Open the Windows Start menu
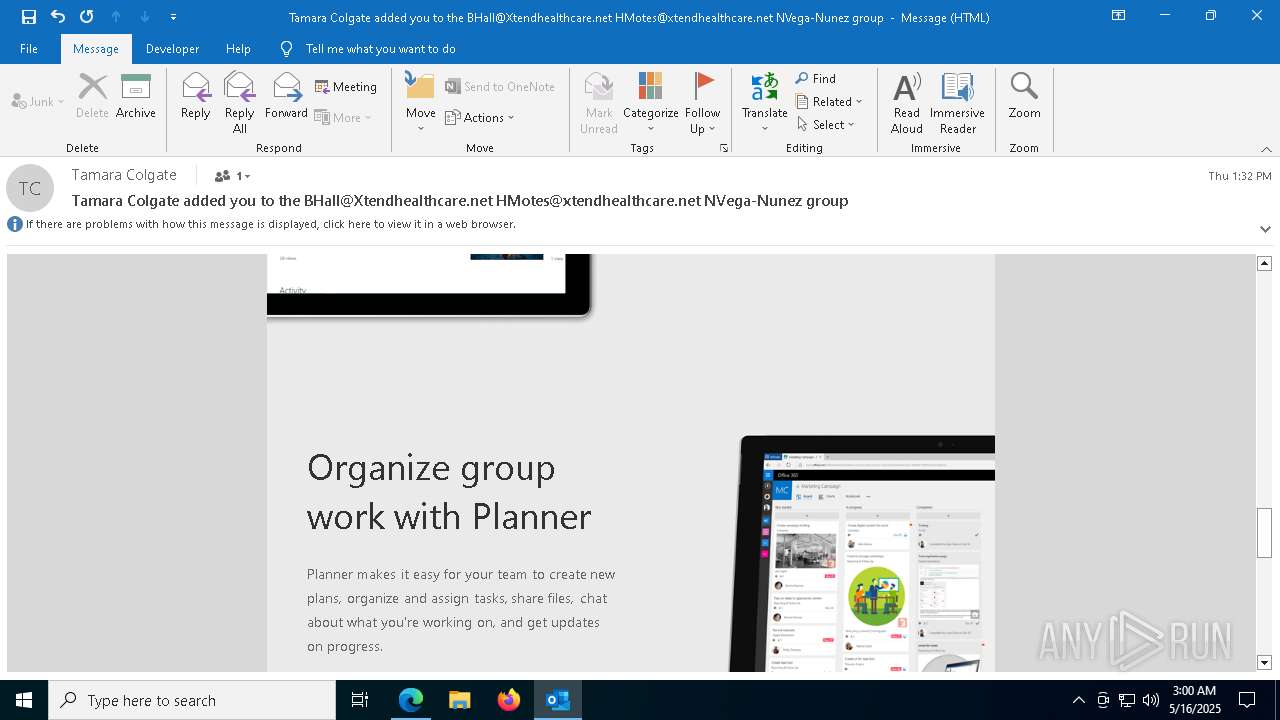 click(24, 700)
